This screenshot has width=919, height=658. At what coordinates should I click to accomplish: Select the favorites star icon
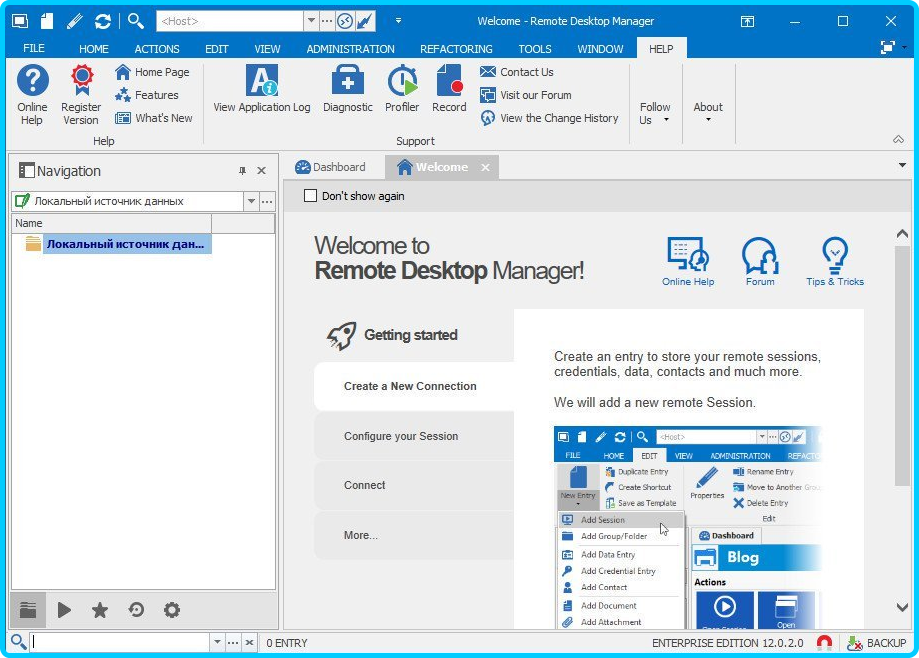pyautogui.click(x=100, y=610)
